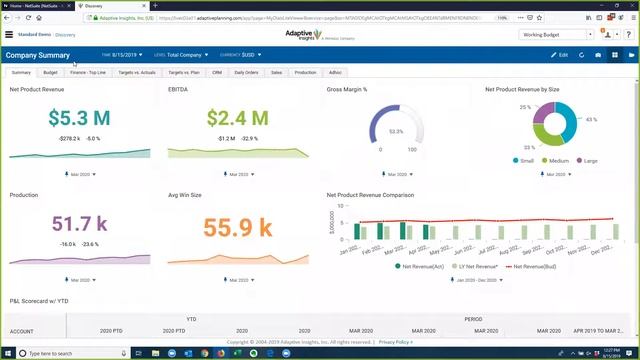The image size is (640, 360).
Task: Toggle the Small legend item in donut chart
Action: point(523,161)
